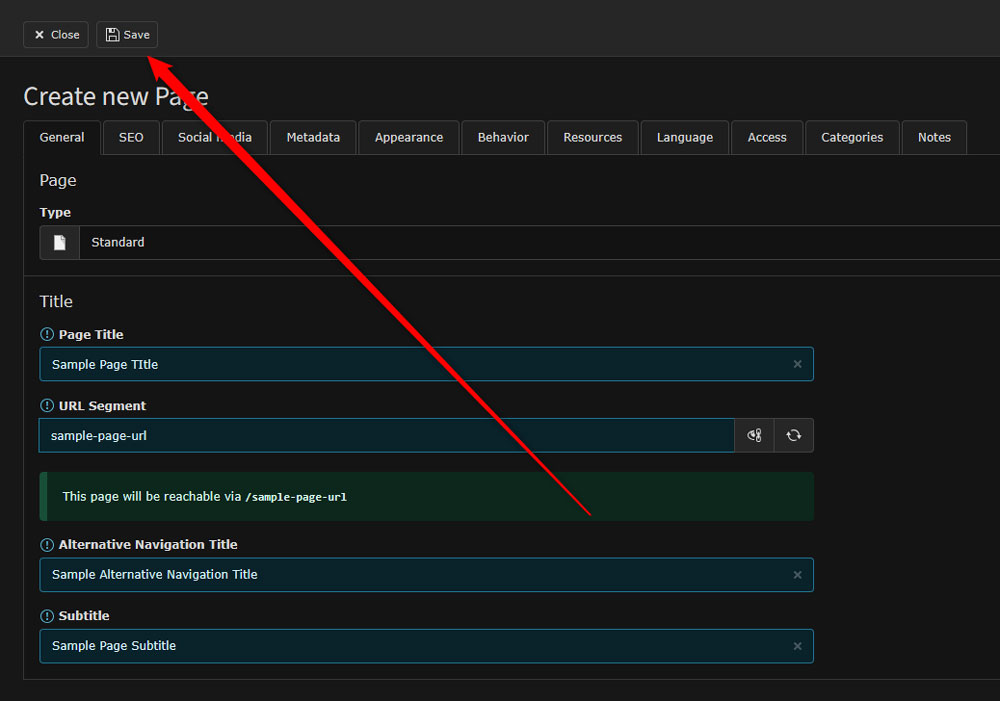Click the info icon beside Page Title

[47, 335]
